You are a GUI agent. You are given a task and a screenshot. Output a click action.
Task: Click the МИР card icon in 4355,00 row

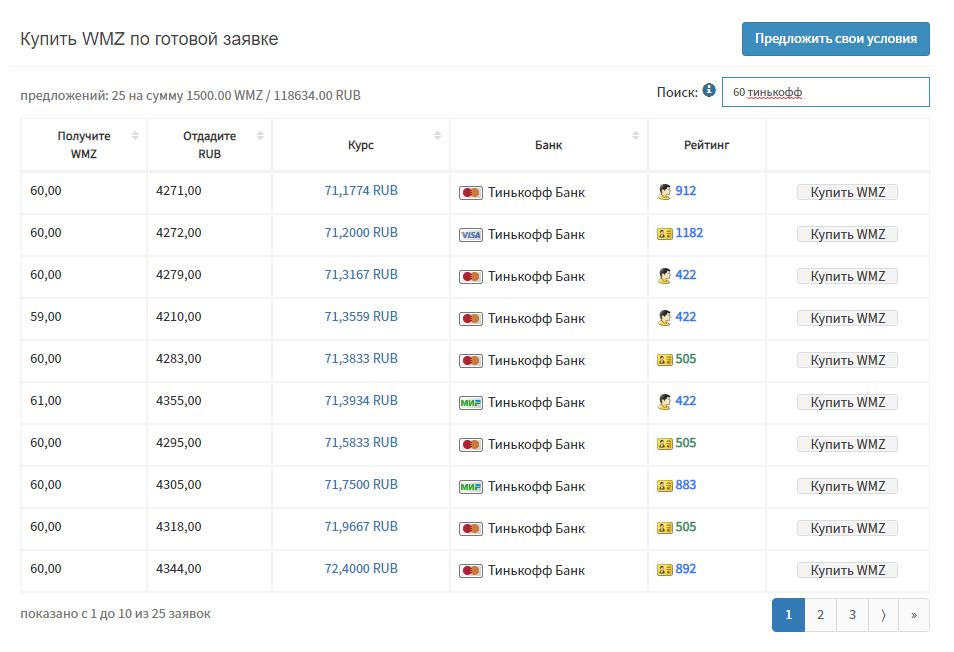471,403
